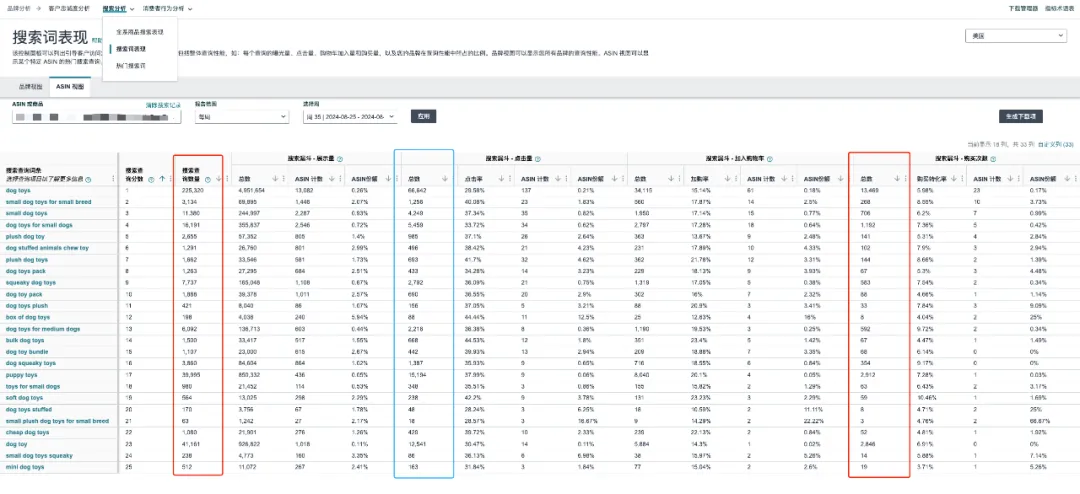Sort by 展示量 ASIN份额 arrow
The image size is (1080, 494).
pyautogui.click(x=388, y=178)
